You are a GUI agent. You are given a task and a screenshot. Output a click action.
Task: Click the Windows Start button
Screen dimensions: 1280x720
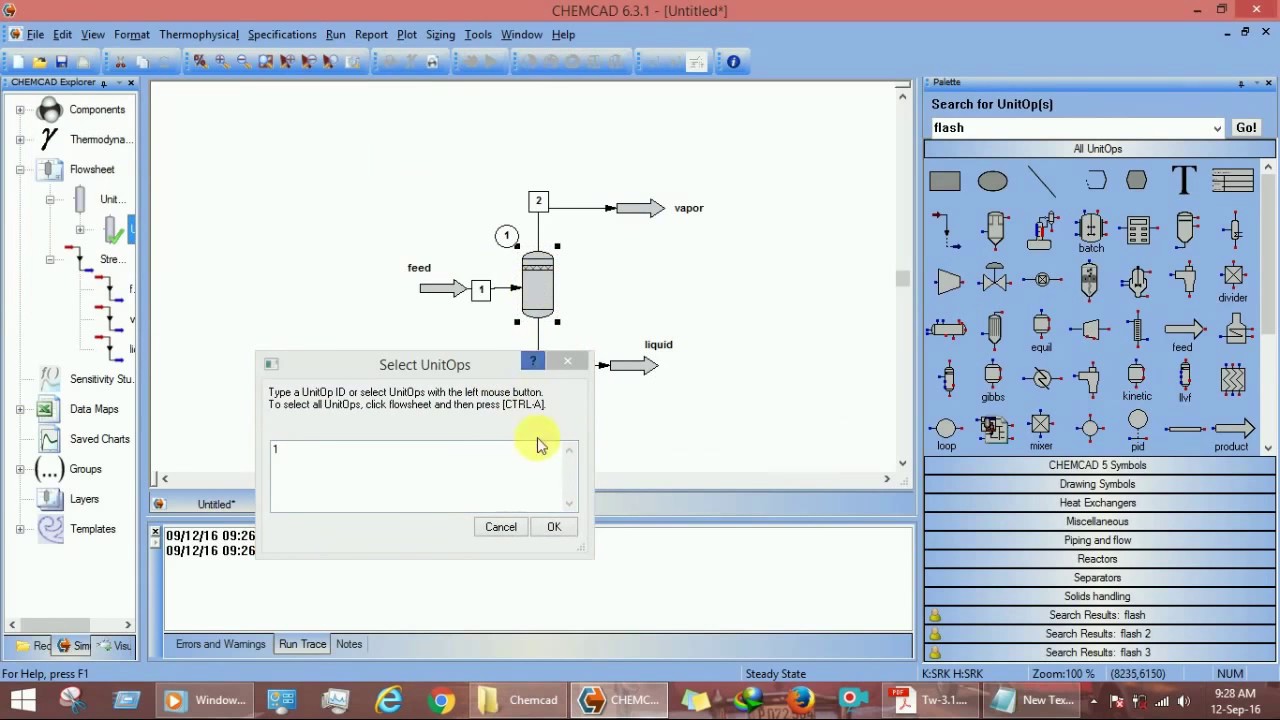pos(21,700)
